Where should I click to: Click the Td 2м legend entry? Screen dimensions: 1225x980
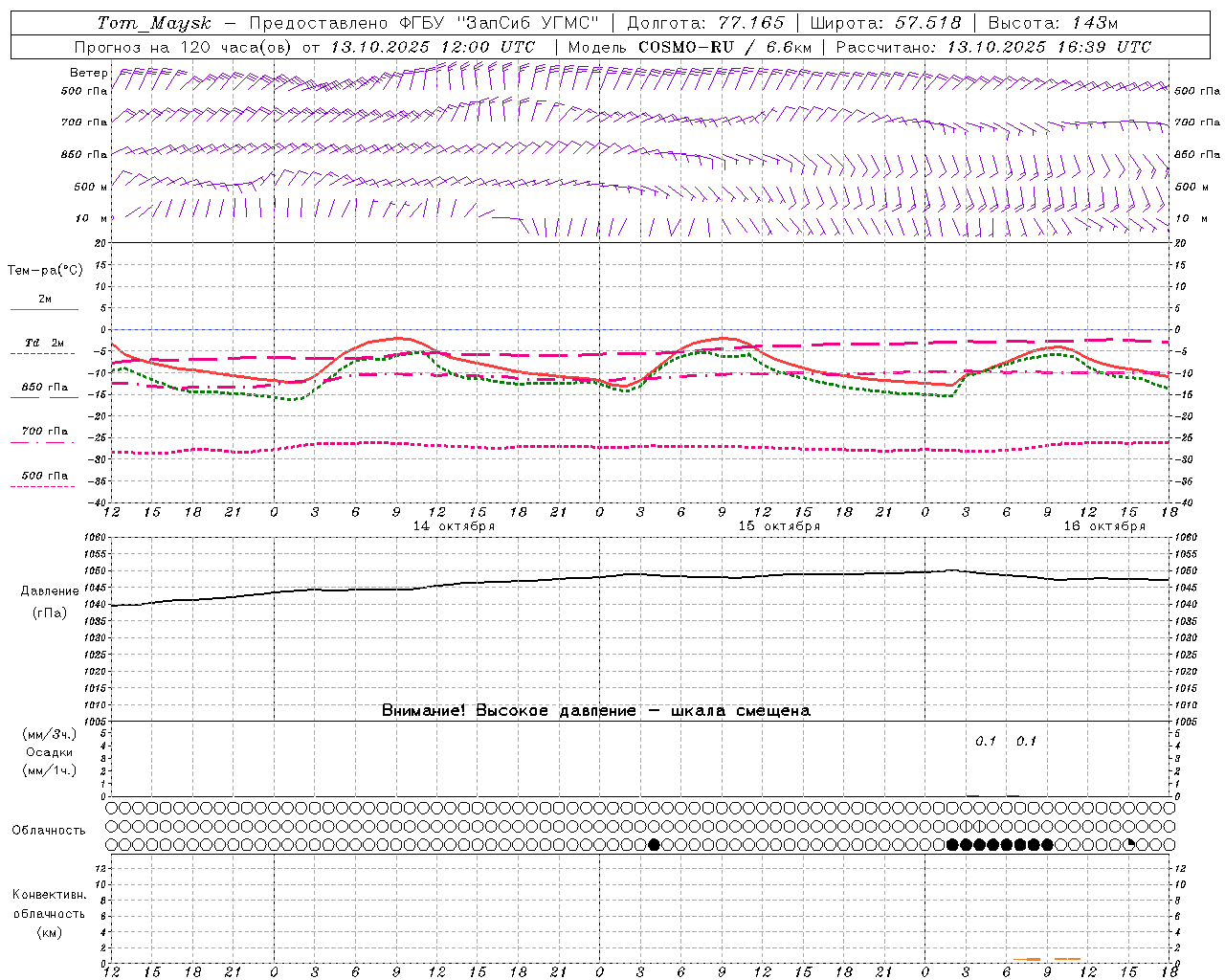44,344
